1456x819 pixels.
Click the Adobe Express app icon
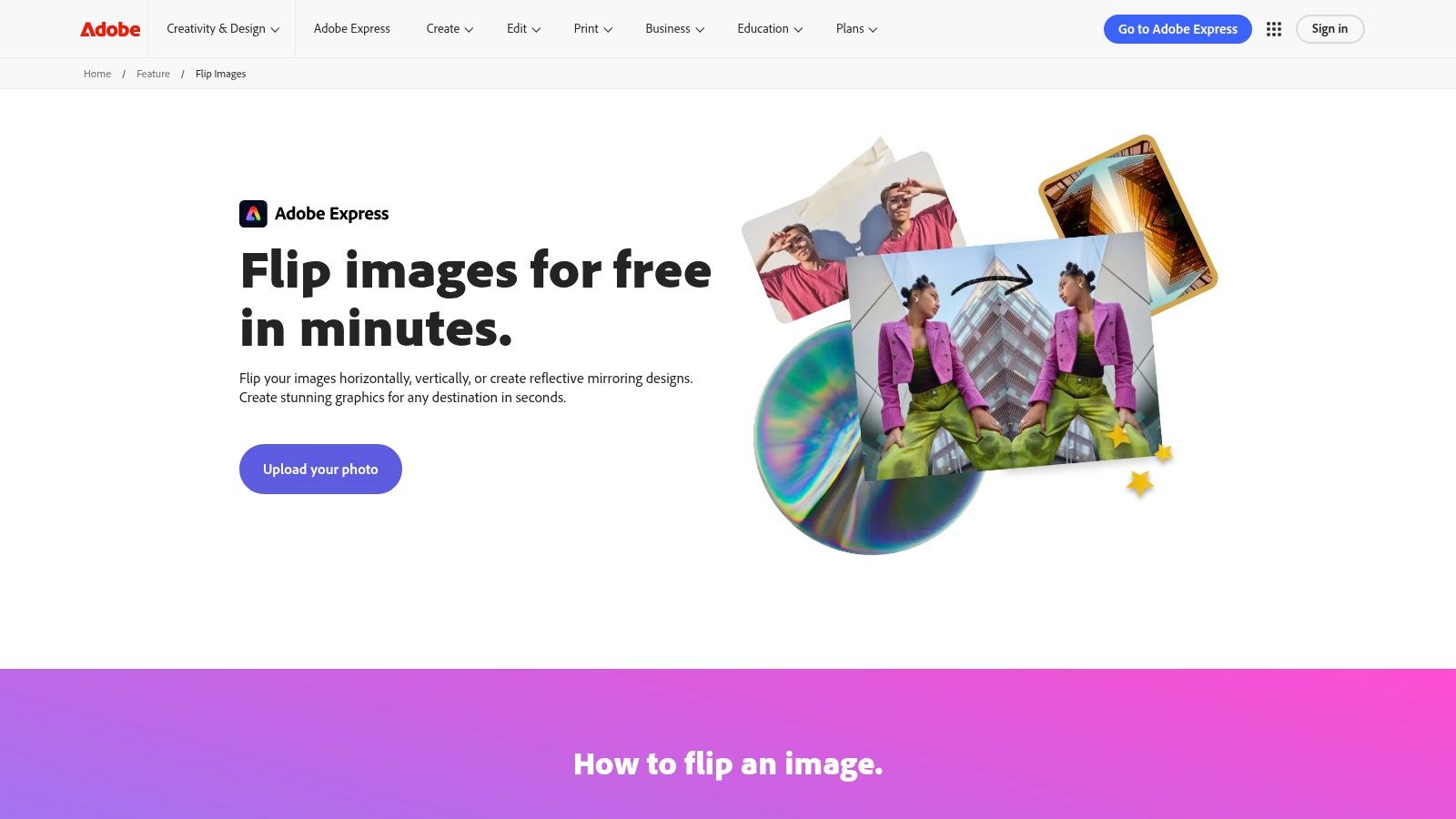tap(253, 214)
